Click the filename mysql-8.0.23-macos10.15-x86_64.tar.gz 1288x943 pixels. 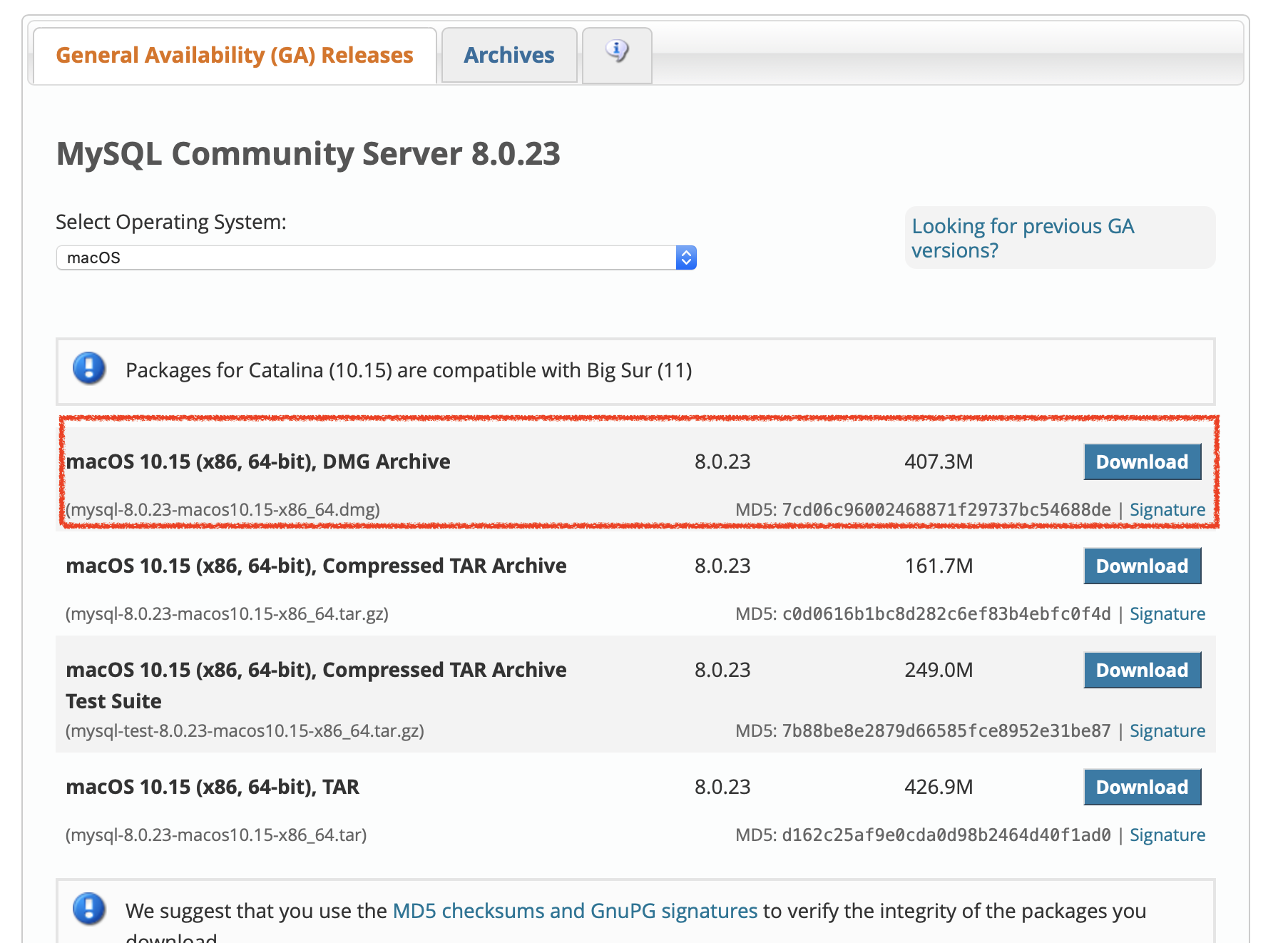227,614
